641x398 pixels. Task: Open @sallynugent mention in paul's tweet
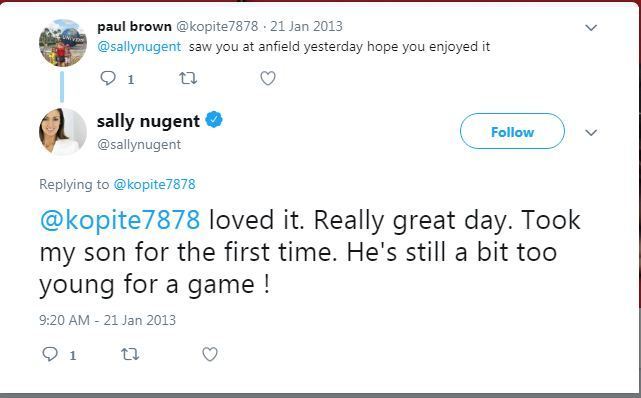coord(139,47)
